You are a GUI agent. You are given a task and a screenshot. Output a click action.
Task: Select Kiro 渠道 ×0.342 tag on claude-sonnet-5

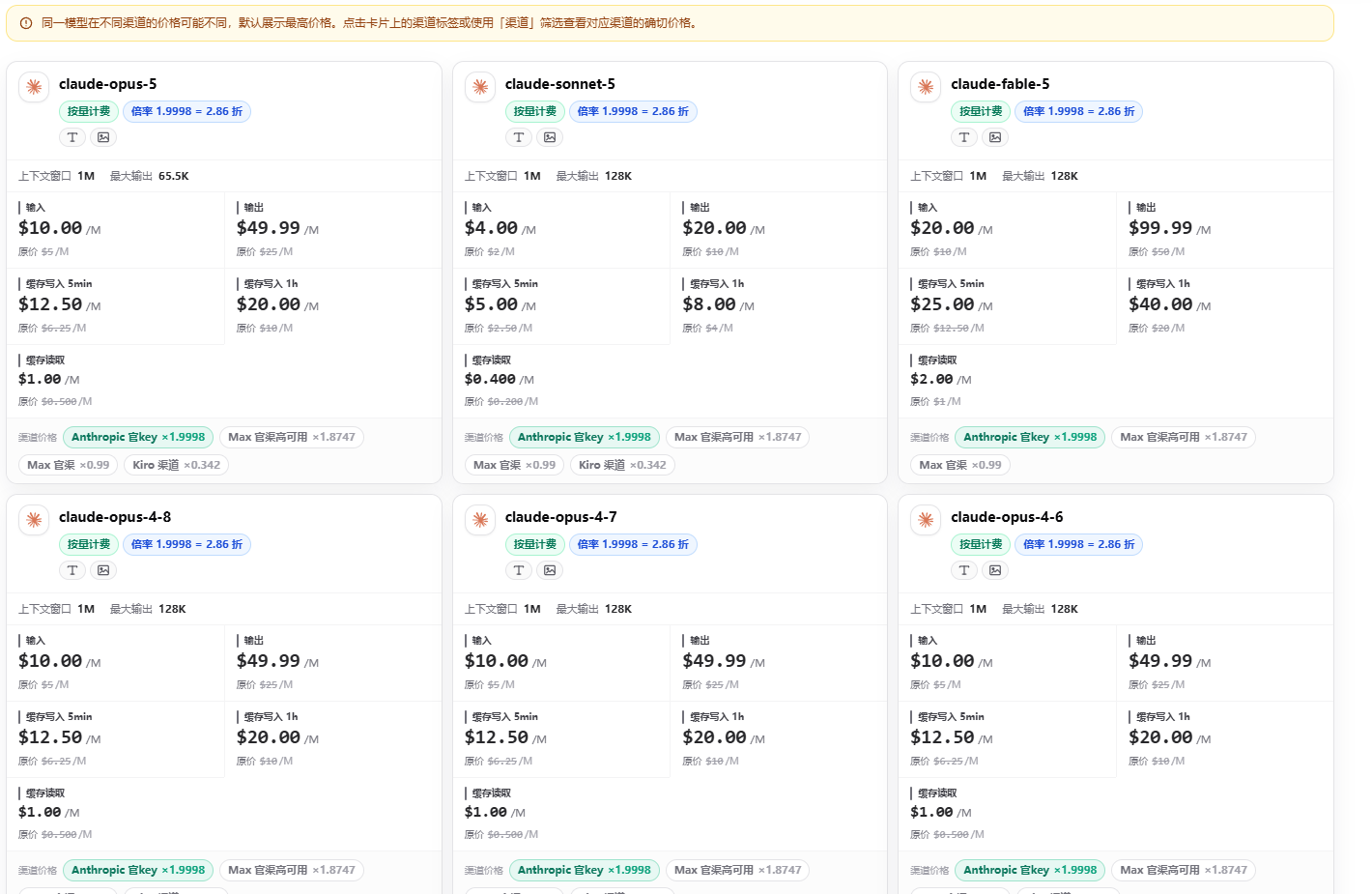(x=623, y=465)
